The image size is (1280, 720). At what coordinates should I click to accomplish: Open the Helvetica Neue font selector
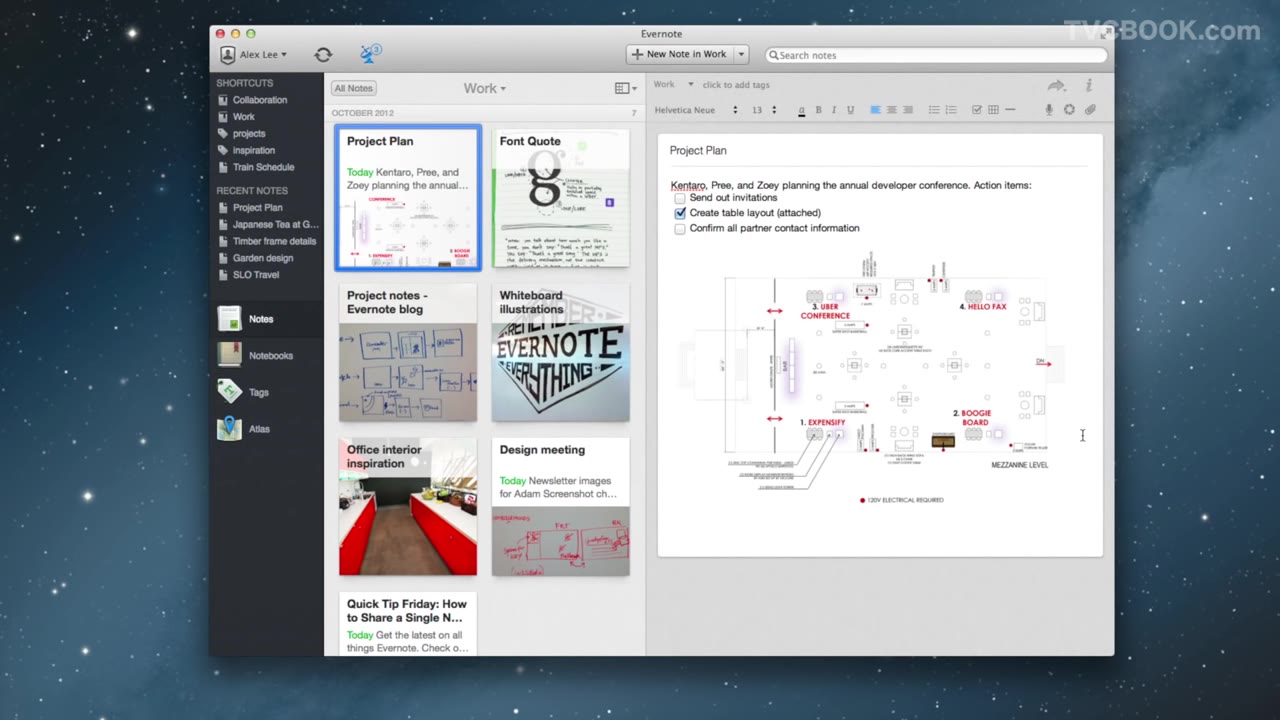pos(696,110)
